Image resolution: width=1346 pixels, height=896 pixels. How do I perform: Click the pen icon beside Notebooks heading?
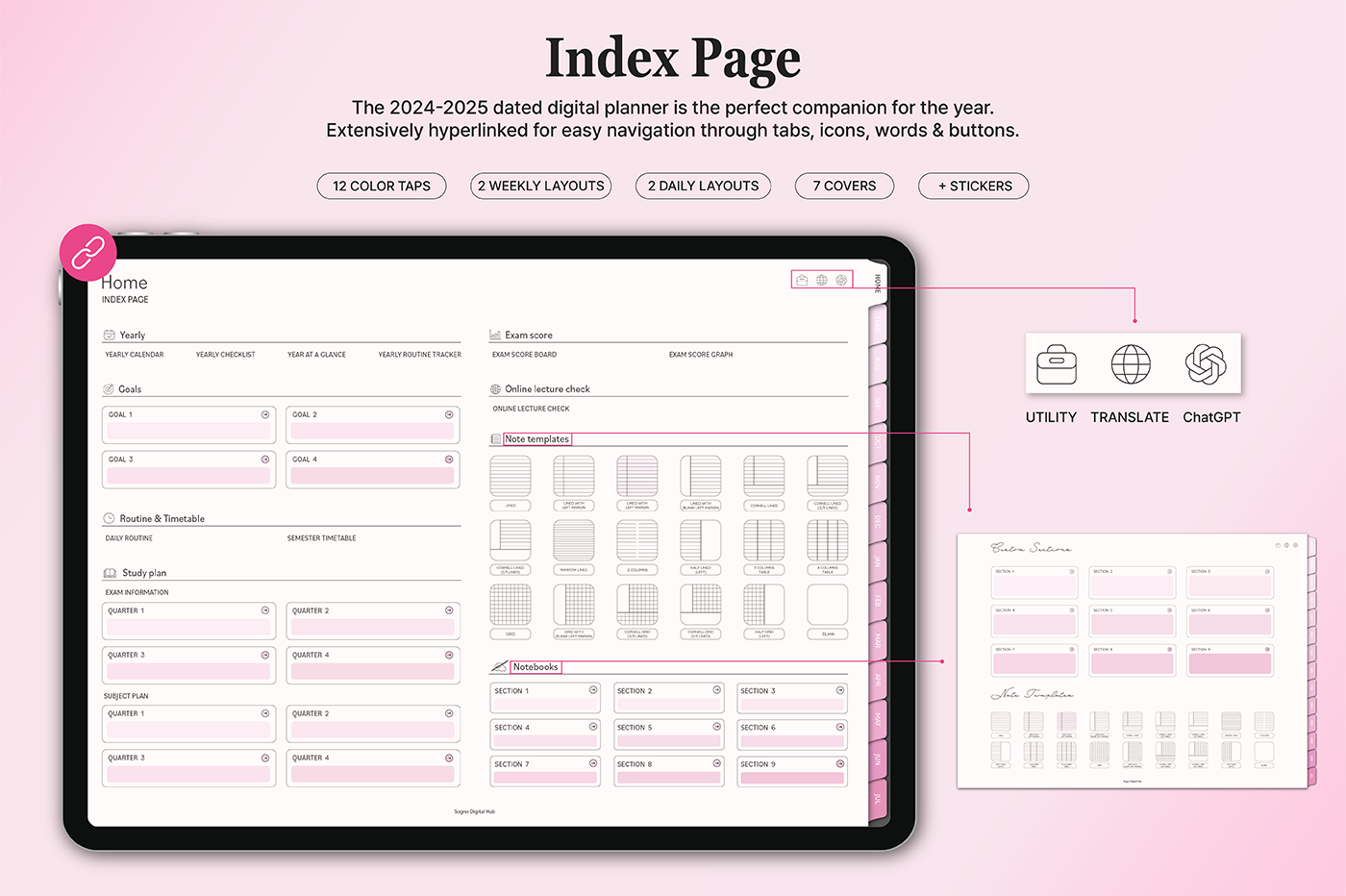(499, 666)
